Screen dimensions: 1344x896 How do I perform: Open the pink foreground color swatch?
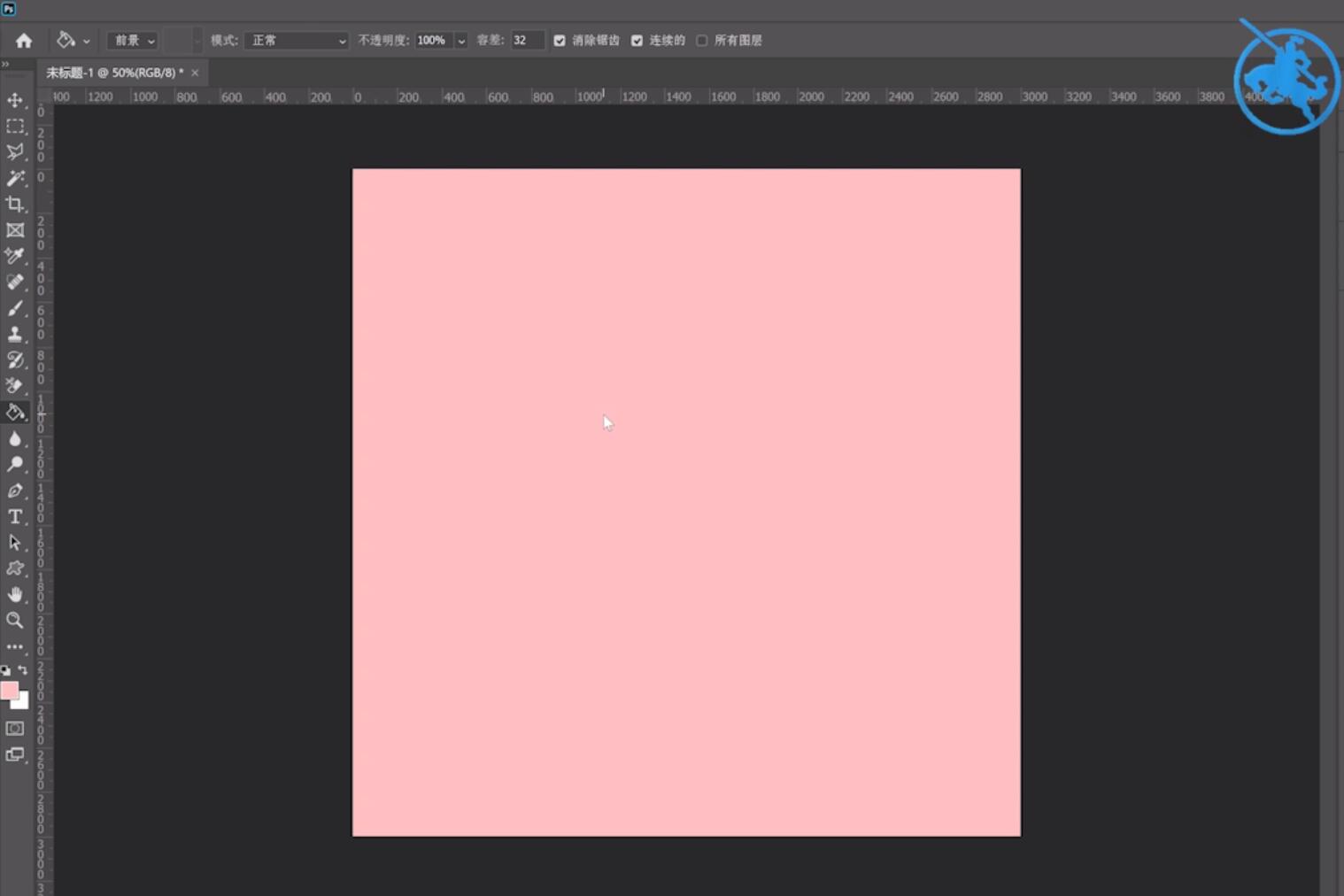10,691
